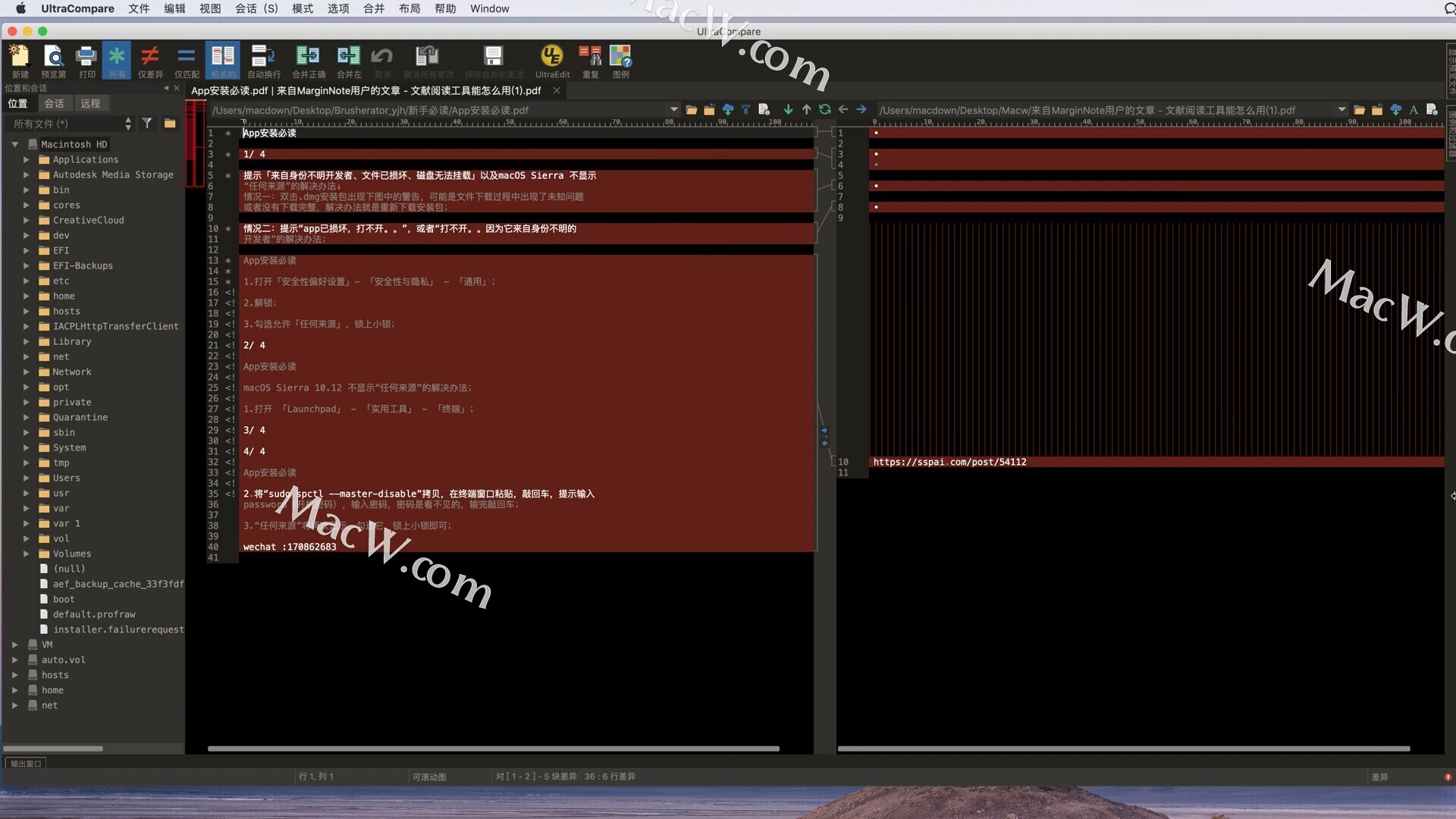Screen dimensions: 1456x819
Task: Click left pane open file folder icon
Action: tap(691, 110)
